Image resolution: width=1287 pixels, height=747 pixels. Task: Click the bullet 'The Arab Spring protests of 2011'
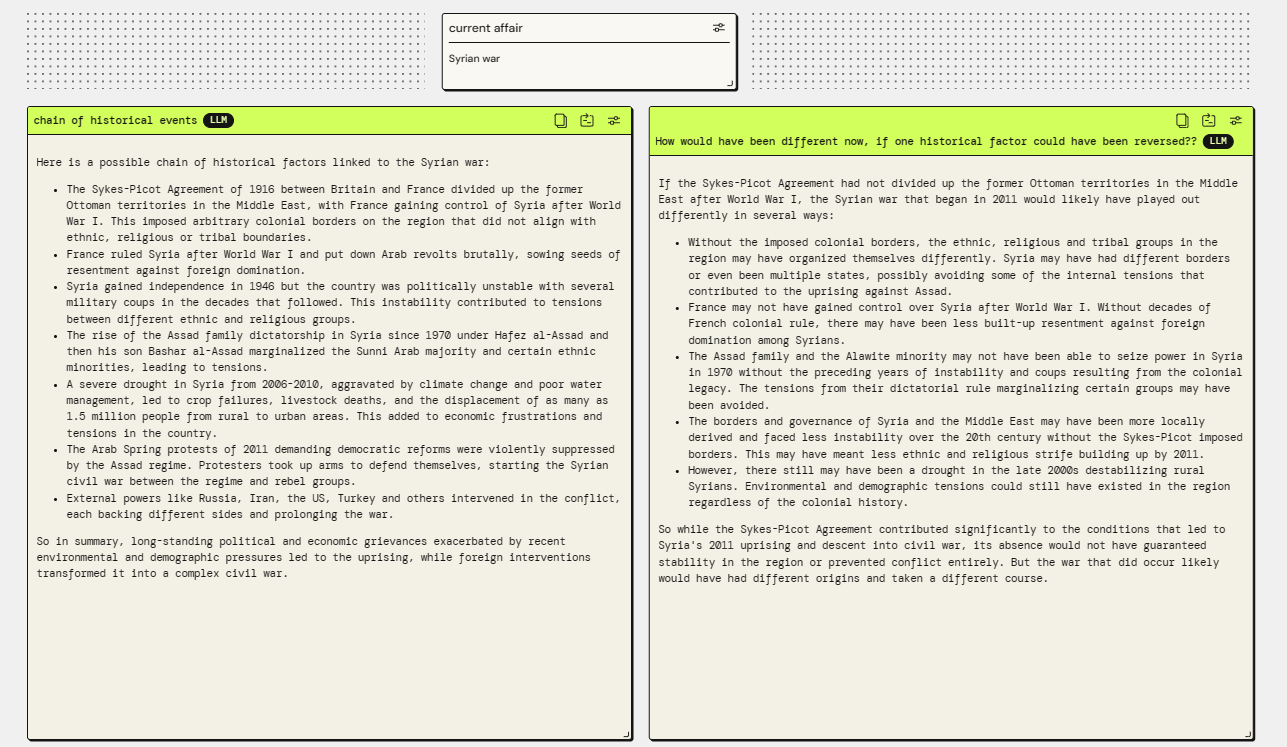click(x=340, y=466)
